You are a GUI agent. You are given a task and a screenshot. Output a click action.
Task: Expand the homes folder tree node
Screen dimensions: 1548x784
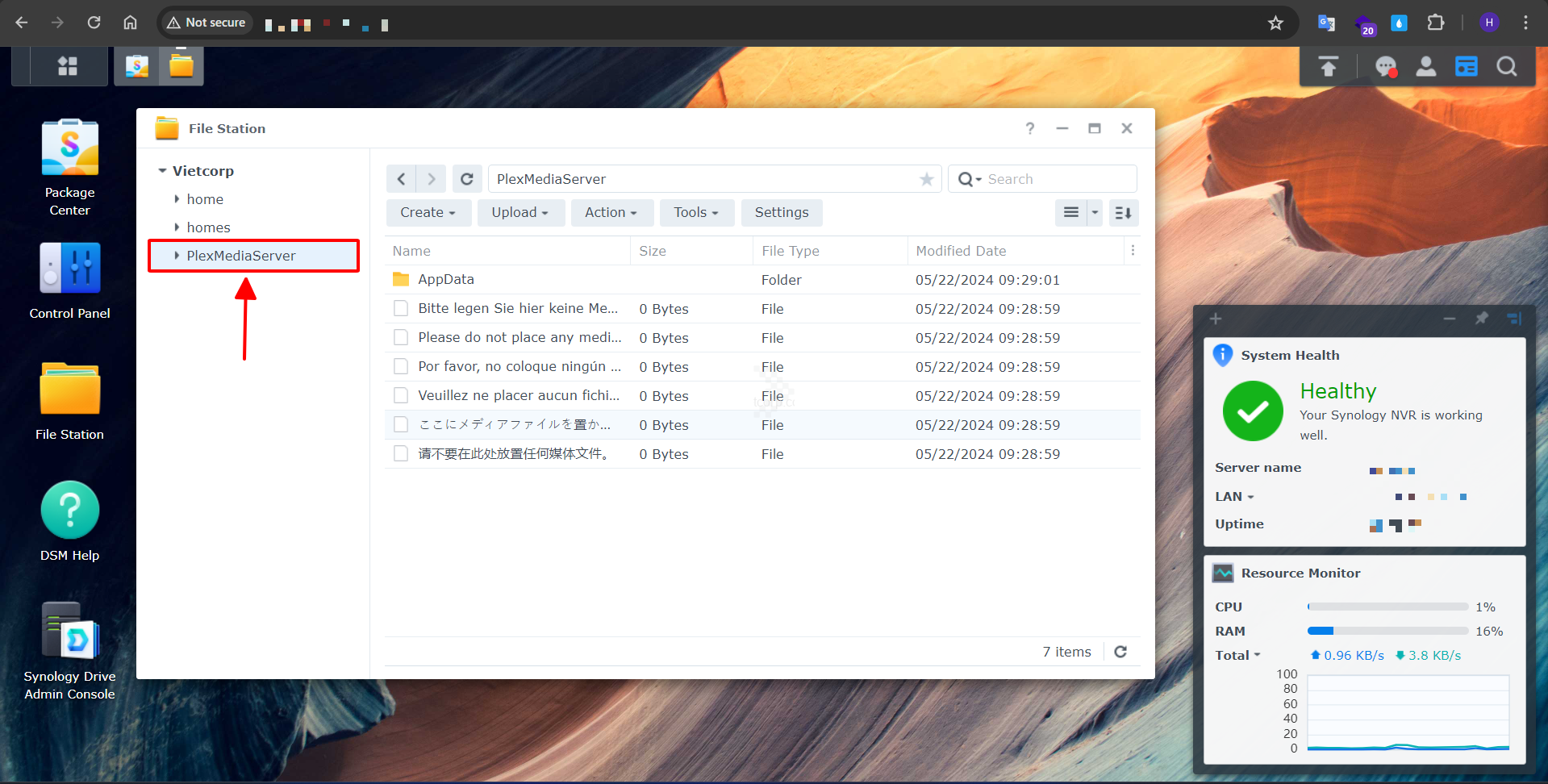[x=177, y=227]
